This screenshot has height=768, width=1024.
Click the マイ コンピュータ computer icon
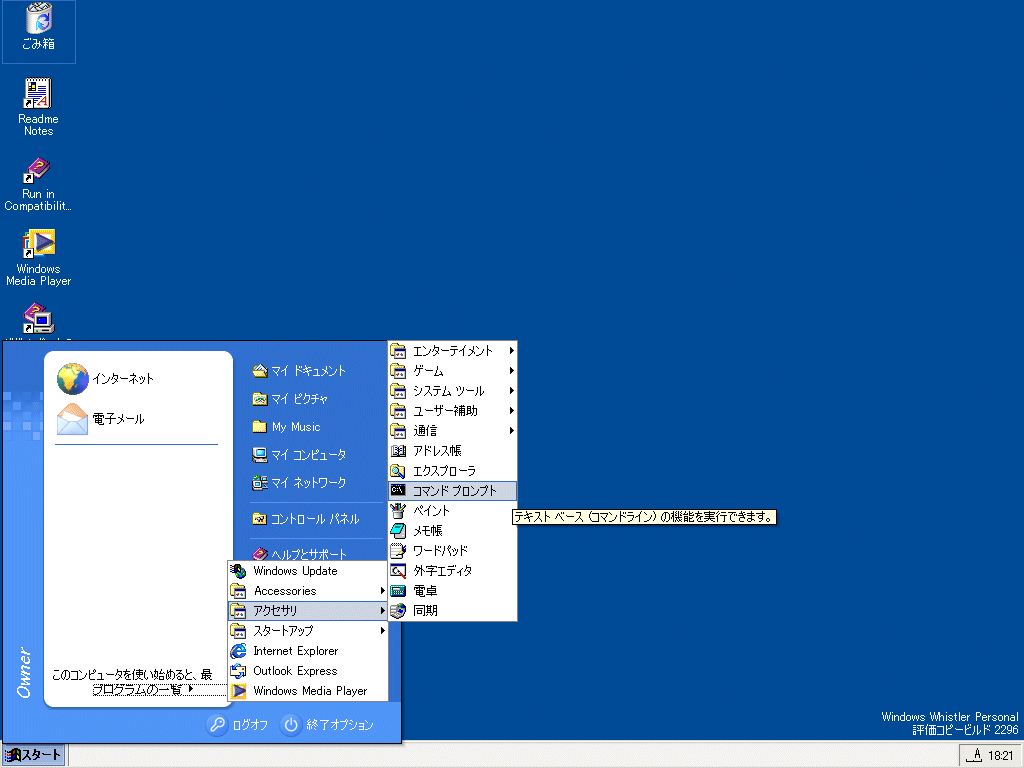260,455
